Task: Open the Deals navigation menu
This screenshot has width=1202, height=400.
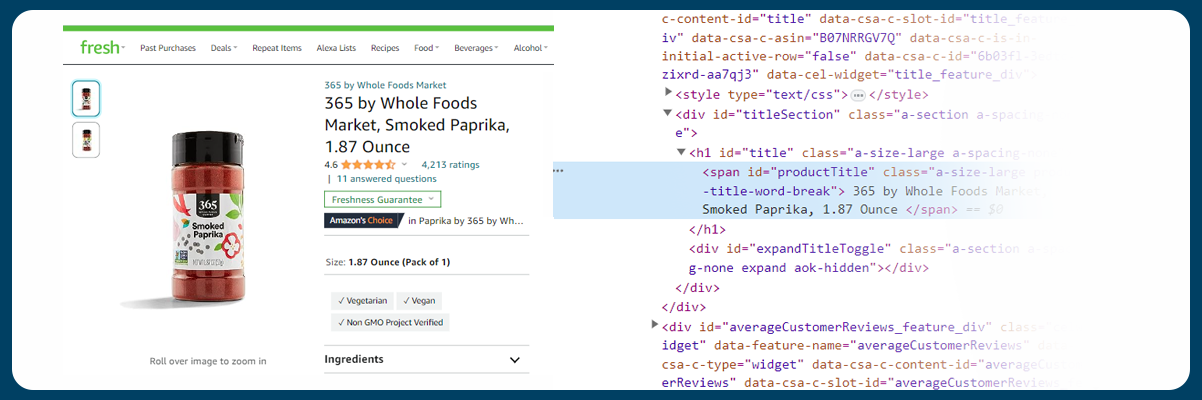Action: [x=225, y=48]
